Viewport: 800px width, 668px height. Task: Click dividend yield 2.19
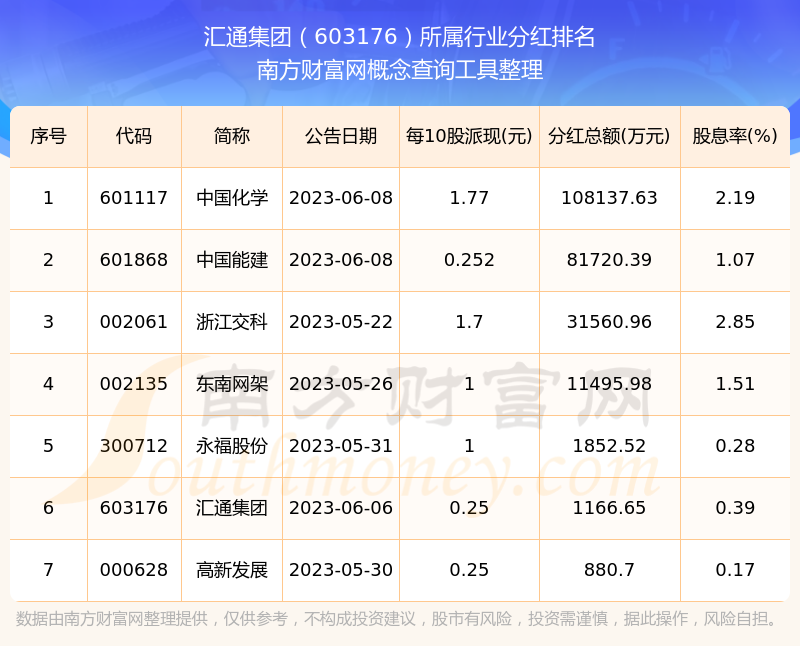(x=735, y=198)
